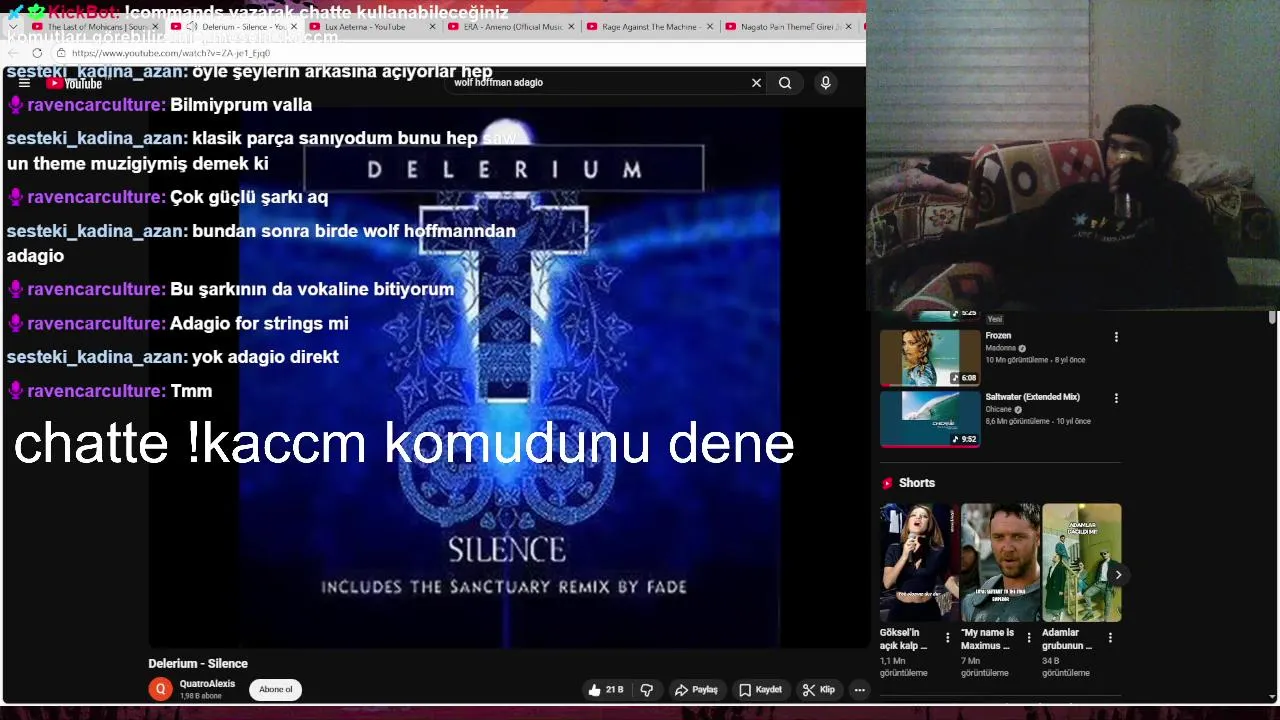Click the Saltwater (Extended Mix) title
This screenshot has width=1280, height=720.
pos(1032,397)
